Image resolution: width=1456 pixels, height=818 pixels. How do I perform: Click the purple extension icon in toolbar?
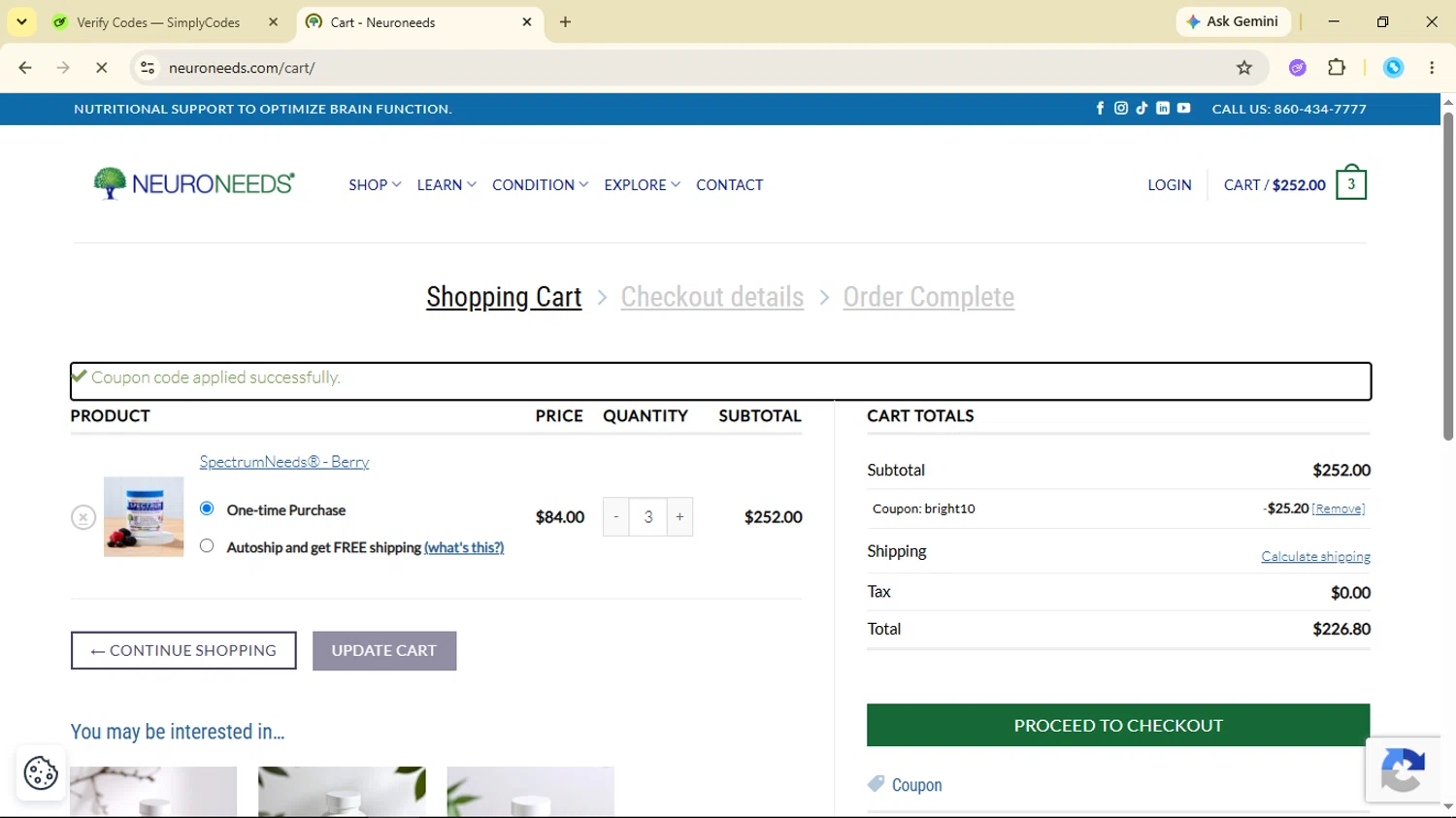point(1298,68)
